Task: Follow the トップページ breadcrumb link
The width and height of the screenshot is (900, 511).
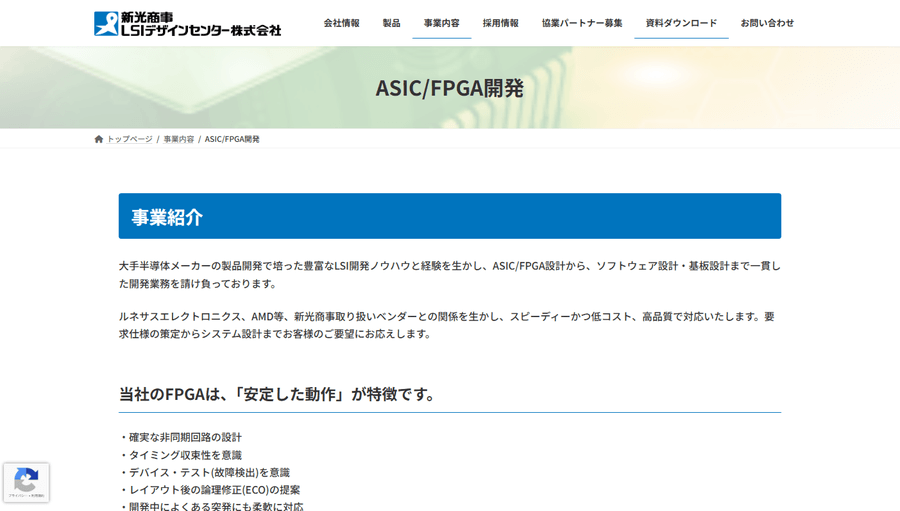Action: coord(130,139)
